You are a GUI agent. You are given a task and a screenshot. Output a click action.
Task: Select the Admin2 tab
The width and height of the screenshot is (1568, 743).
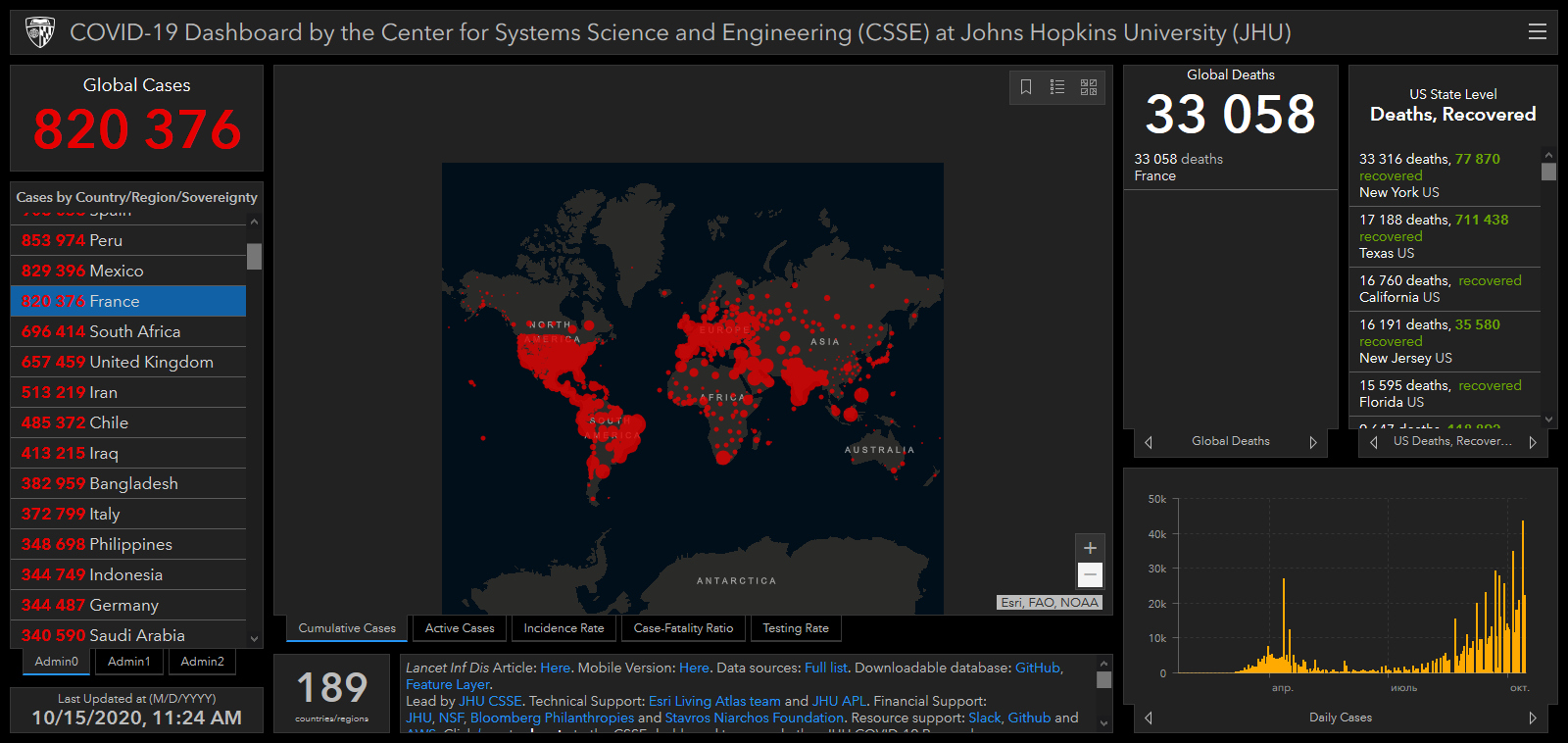pos(202,662)
